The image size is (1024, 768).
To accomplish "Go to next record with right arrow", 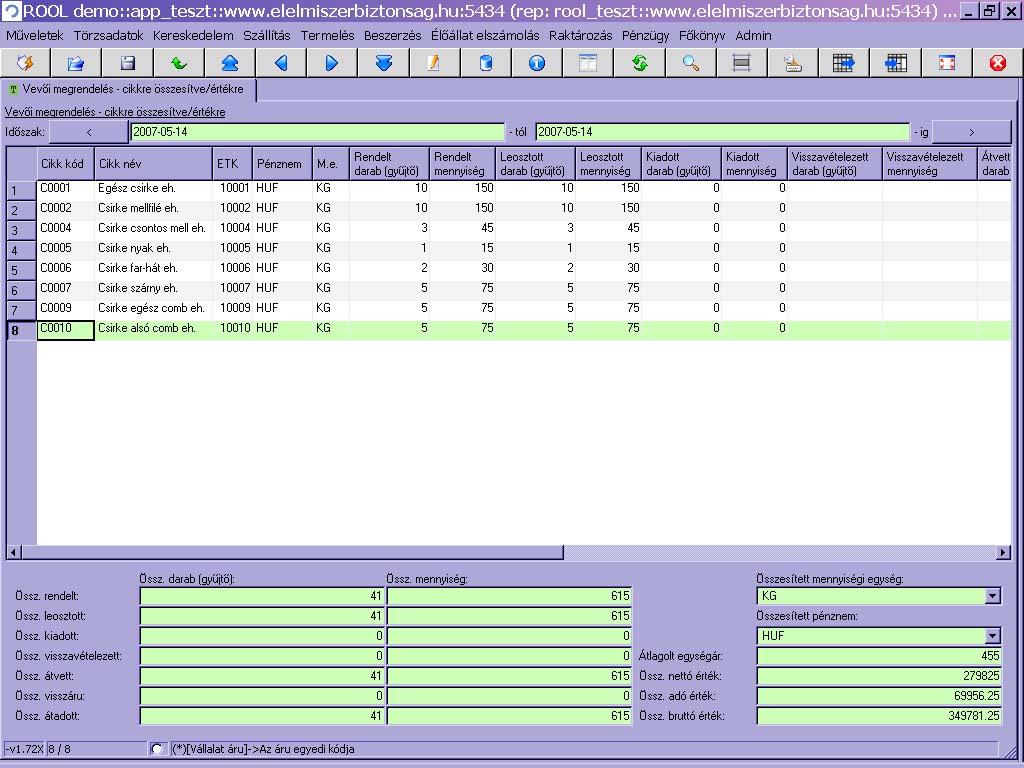I will point(332,63).
